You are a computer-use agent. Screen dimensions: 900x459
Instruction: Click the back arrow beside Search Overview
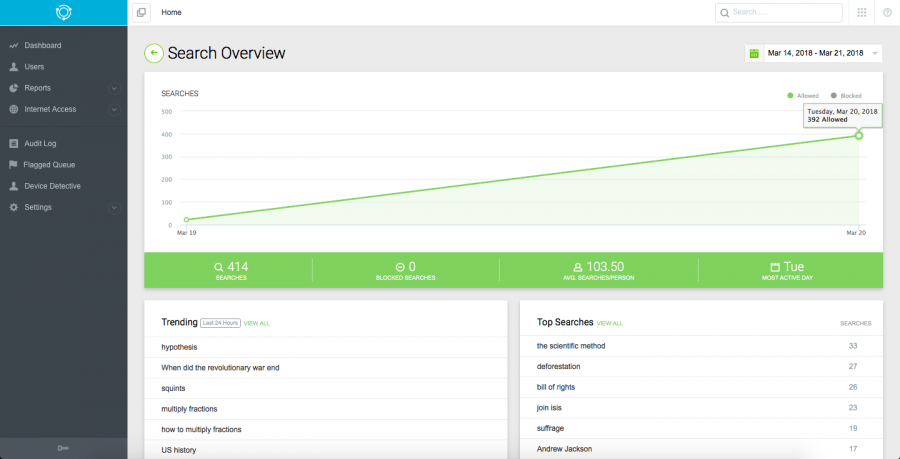point(153,53)
